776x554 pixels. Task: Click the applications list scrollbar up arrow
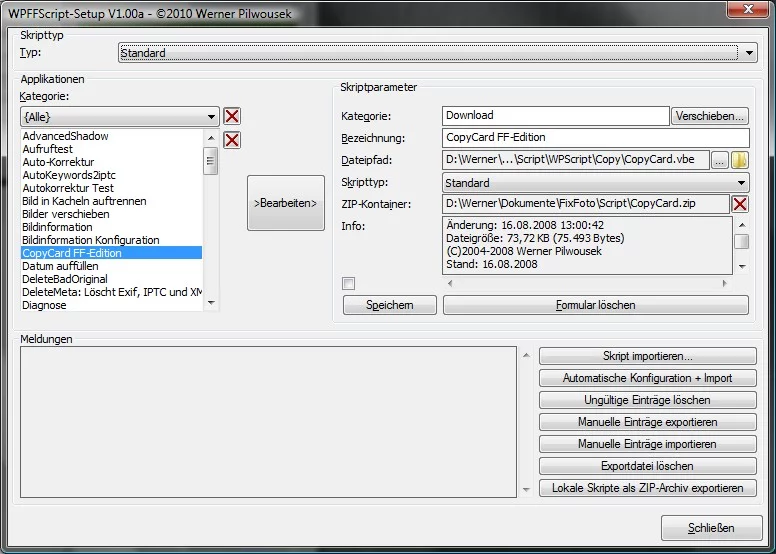pyautogui.click(x=211, y=138)
